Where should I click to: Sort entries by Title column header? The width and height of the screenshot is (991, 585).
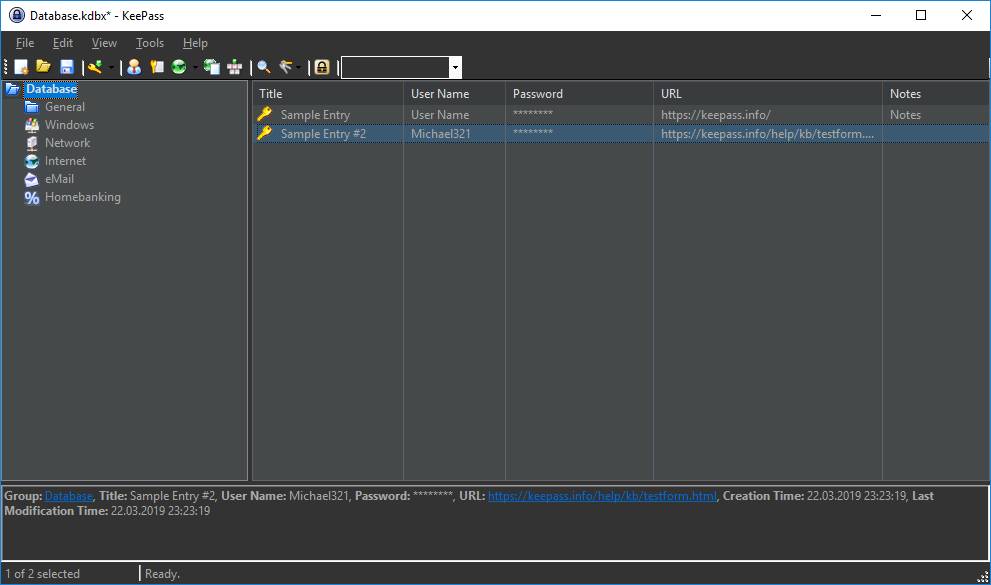(328, 93)
